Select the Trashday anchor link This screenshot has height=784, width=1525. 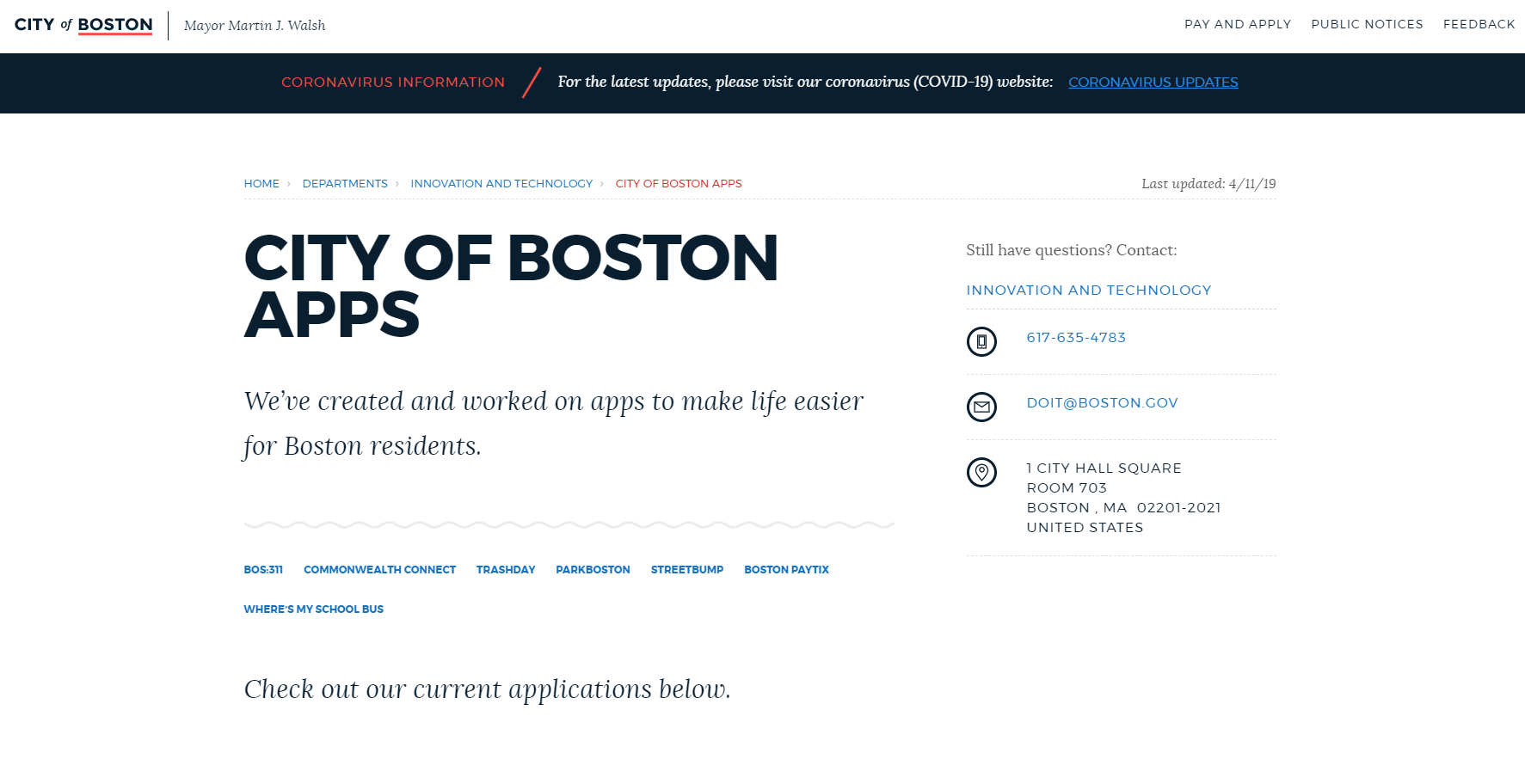pos(506,570)
